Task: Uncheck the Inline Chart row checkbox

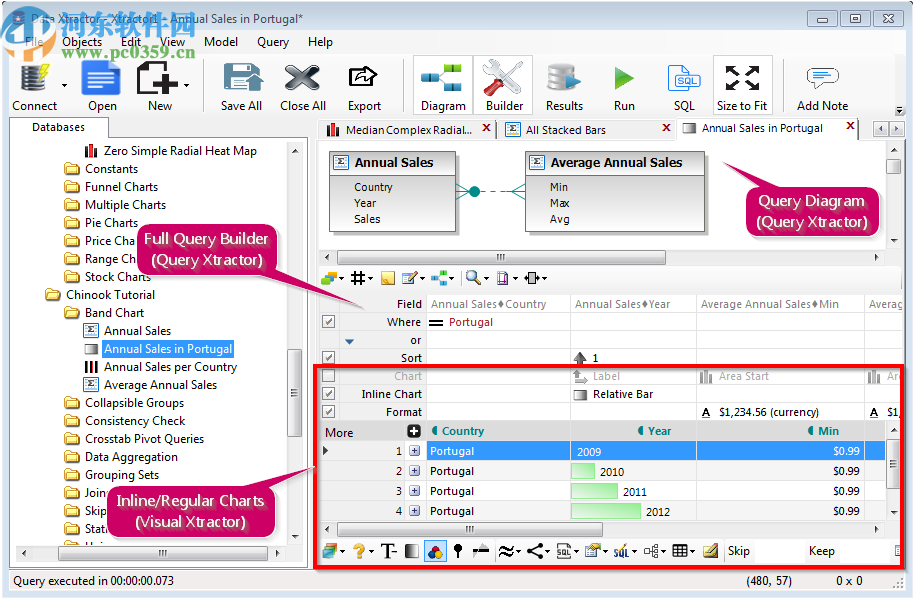Action: click(x=328, y=394)
